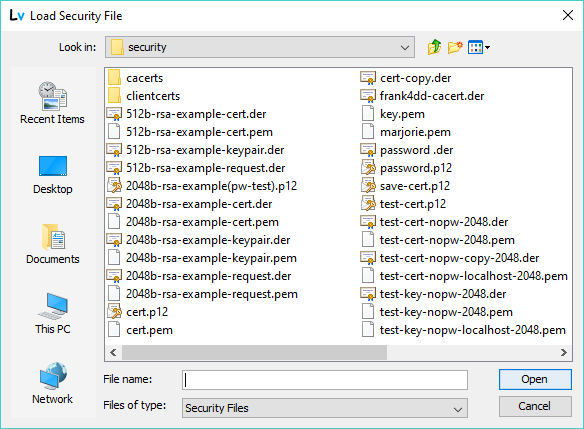
Task: Select the test-cert-nopw-2048.der file name
Action: click(444, 222)
